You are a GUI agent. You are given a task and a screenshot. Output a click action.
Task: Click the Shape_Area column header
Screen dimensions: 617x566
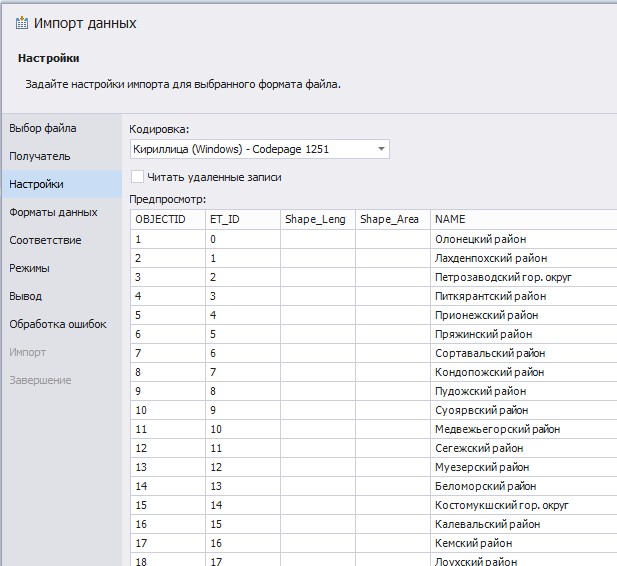coord(392,219)
